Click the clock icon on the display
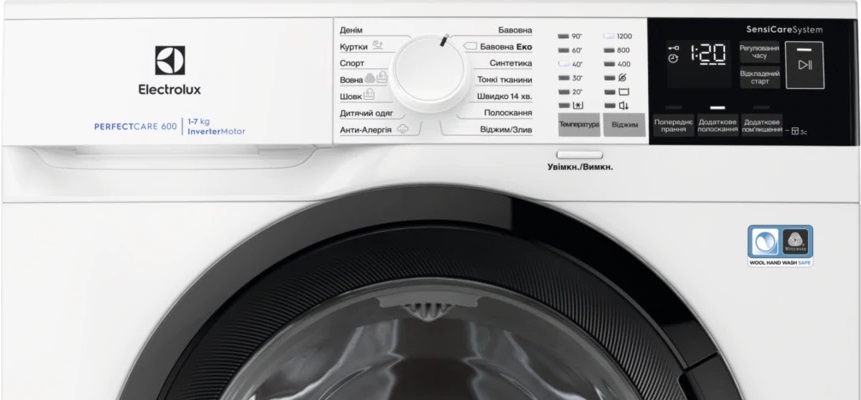Viewport: 861px width, 400px height. pos(674,58)
